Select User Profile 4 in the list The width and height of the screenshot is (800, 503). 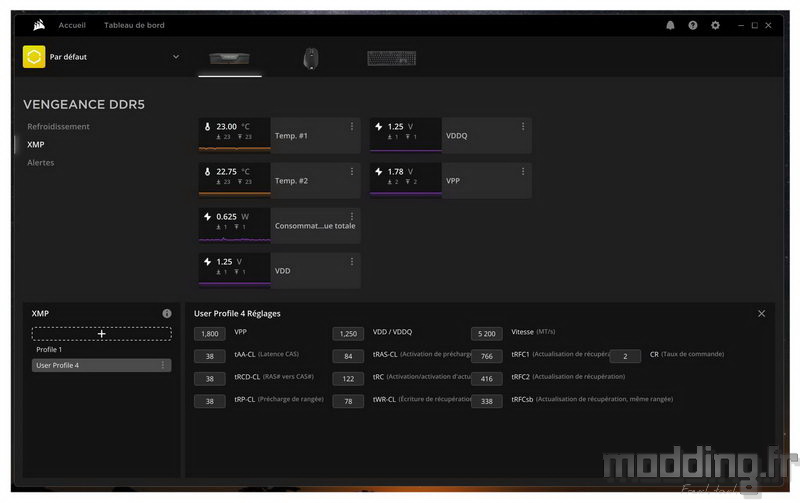(x=102, y=365)
